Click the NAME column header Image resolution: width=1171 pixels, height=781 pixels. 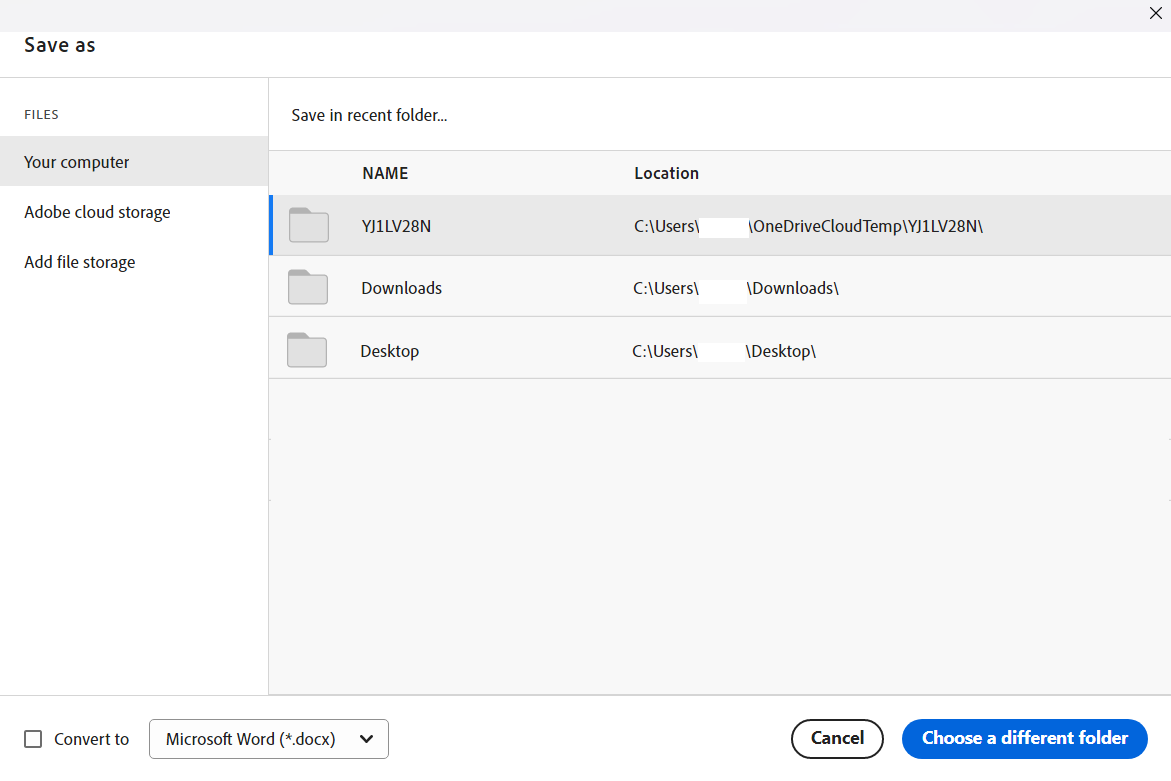tap(385, 173)
